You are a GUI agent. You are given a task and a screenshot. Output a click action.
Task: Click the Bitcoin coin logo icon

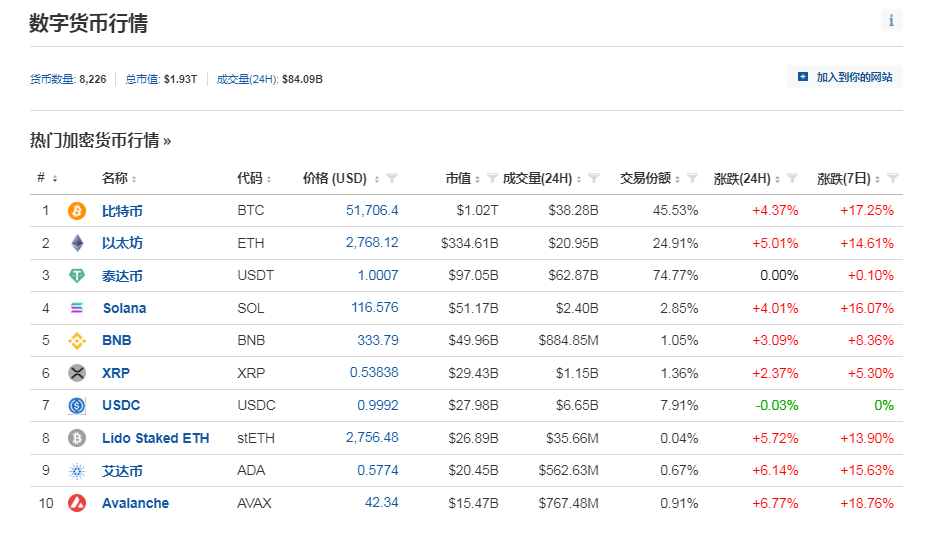[77, 211]
